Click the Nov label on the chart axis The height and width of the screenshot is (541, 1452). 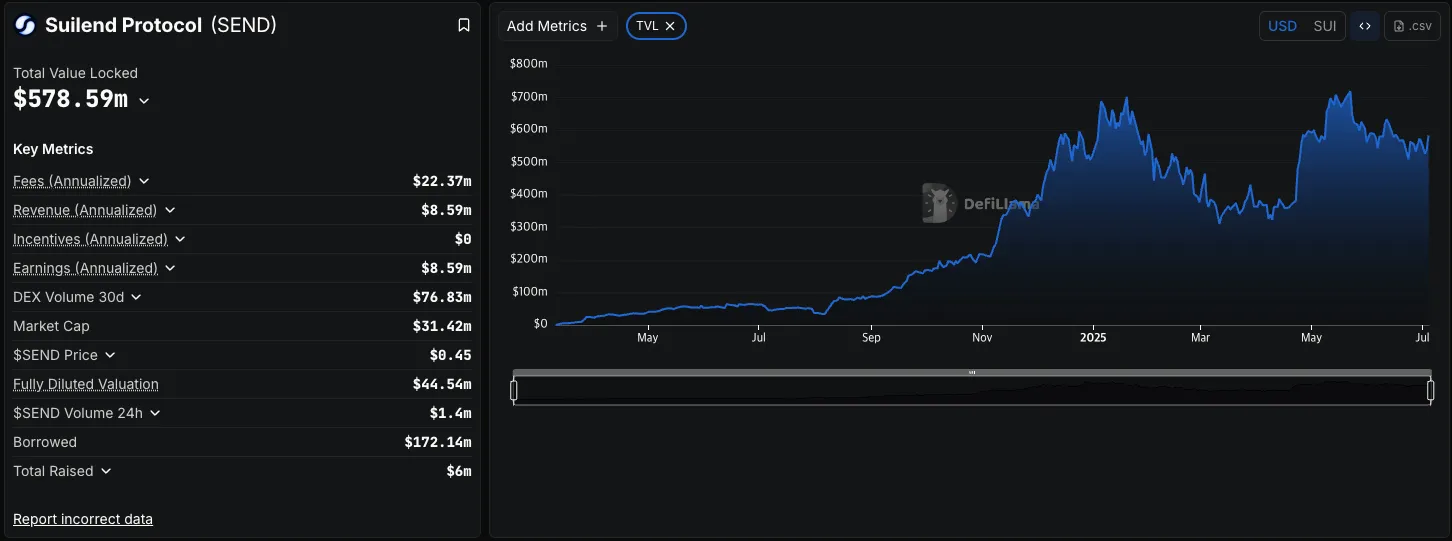pos(982,338)
